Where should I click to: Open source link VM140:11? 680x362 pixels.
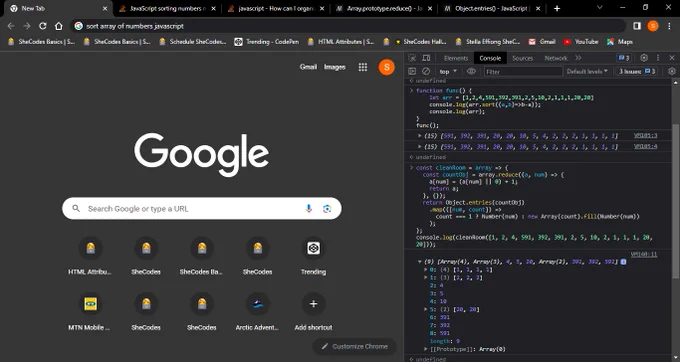(x=644, y=254)
